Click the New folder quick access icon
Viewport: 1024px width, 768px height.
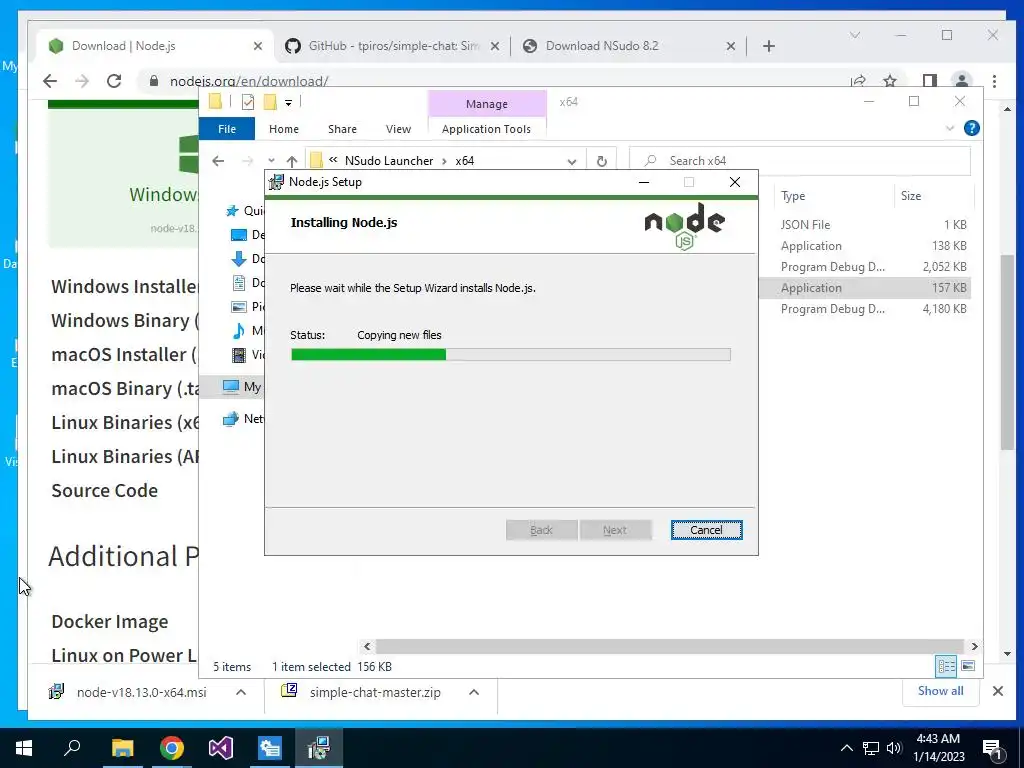point(270,102)
